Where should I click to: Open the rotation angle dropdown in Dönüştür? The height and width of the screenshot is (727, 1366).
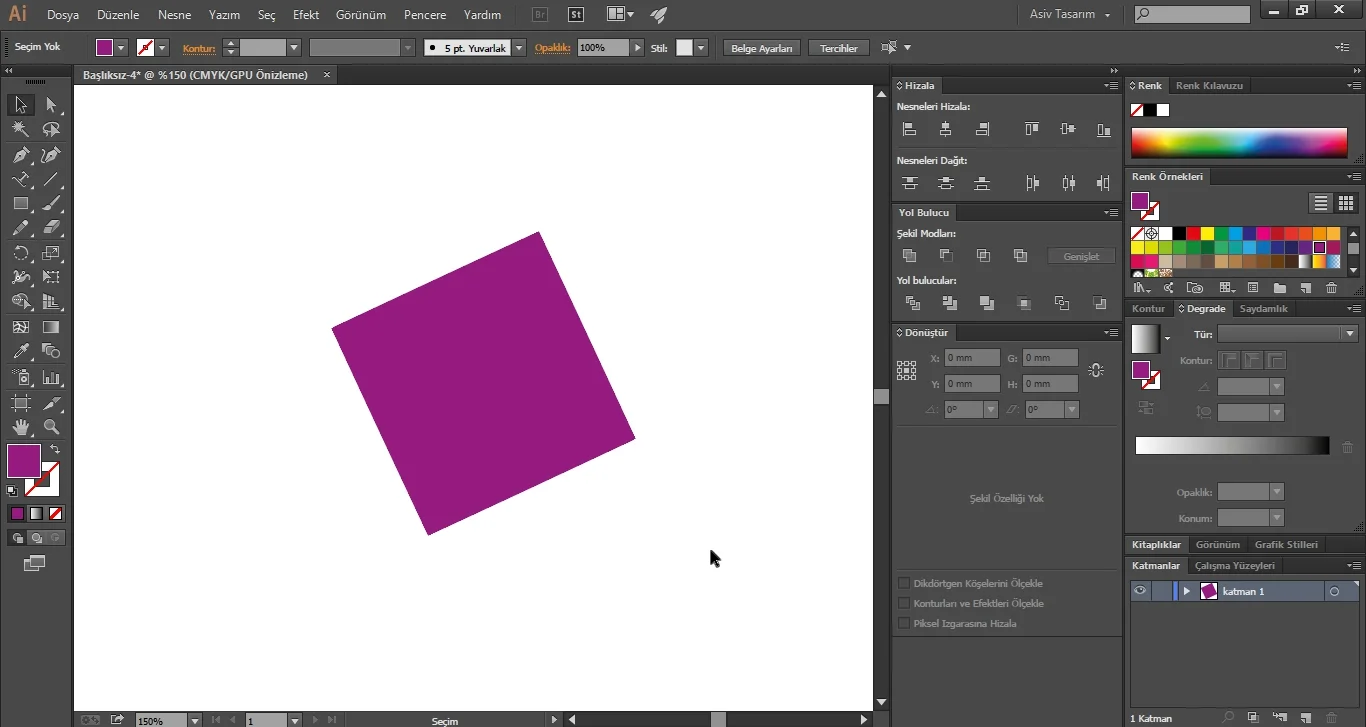coord(991,409)
